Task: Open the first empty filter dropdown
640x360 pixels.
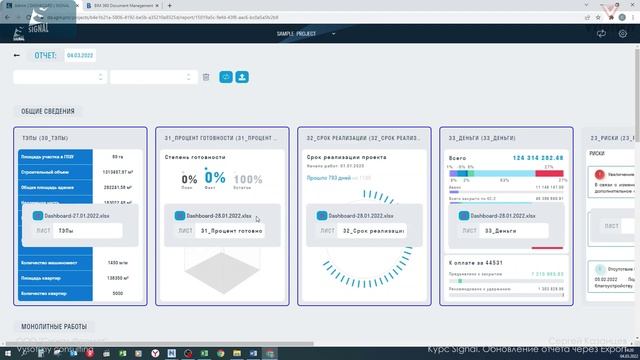Action: click(x=60, y=77)
